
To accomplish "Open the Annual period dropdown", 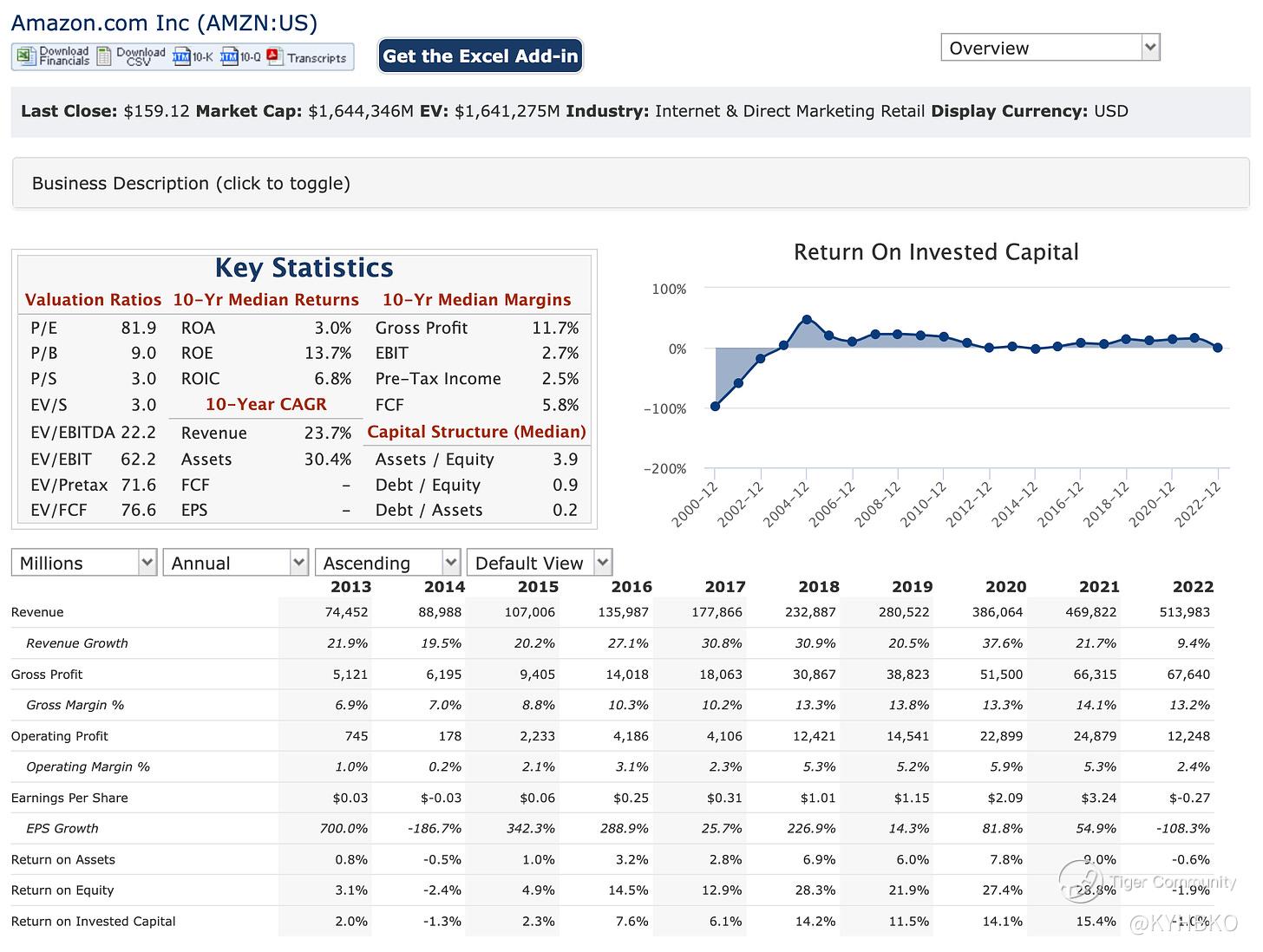I will tap(235, 563).
